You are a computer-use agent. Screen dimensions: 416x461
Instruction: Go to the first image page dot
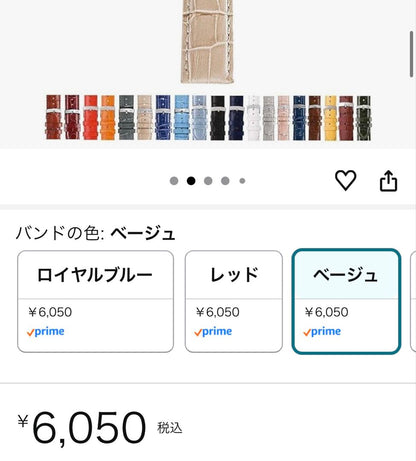click(174, 181)
